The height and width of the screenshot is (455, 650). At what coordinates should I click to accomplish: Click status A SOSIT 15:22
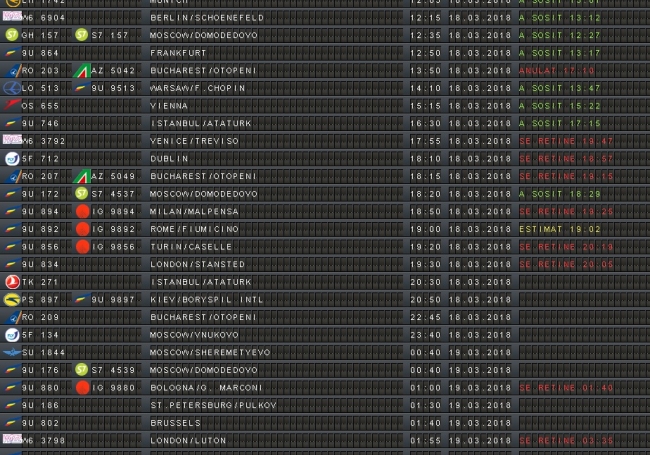point(560,106)
